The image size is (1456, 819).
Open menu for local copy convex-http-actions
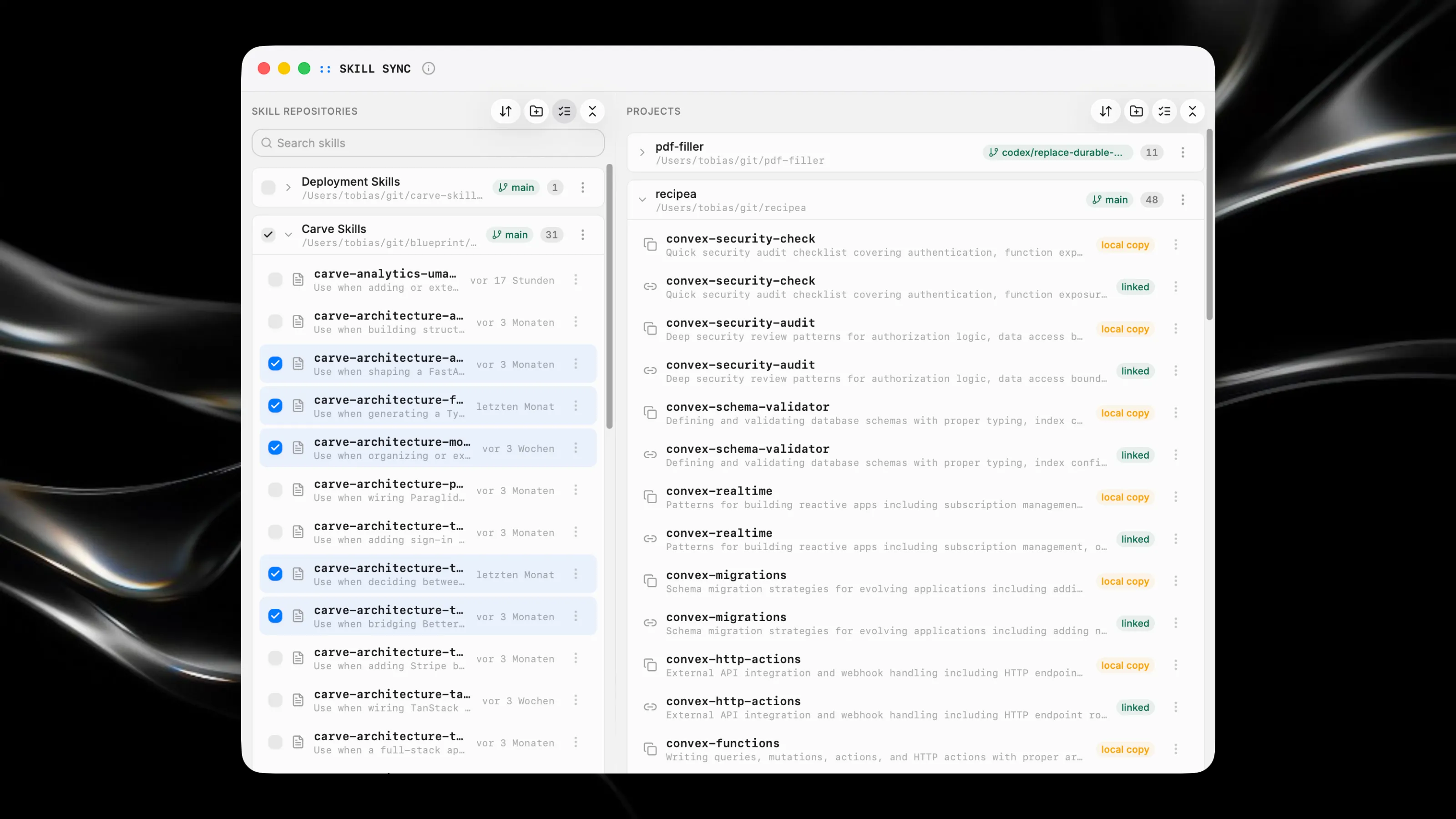coord(1176,665)
